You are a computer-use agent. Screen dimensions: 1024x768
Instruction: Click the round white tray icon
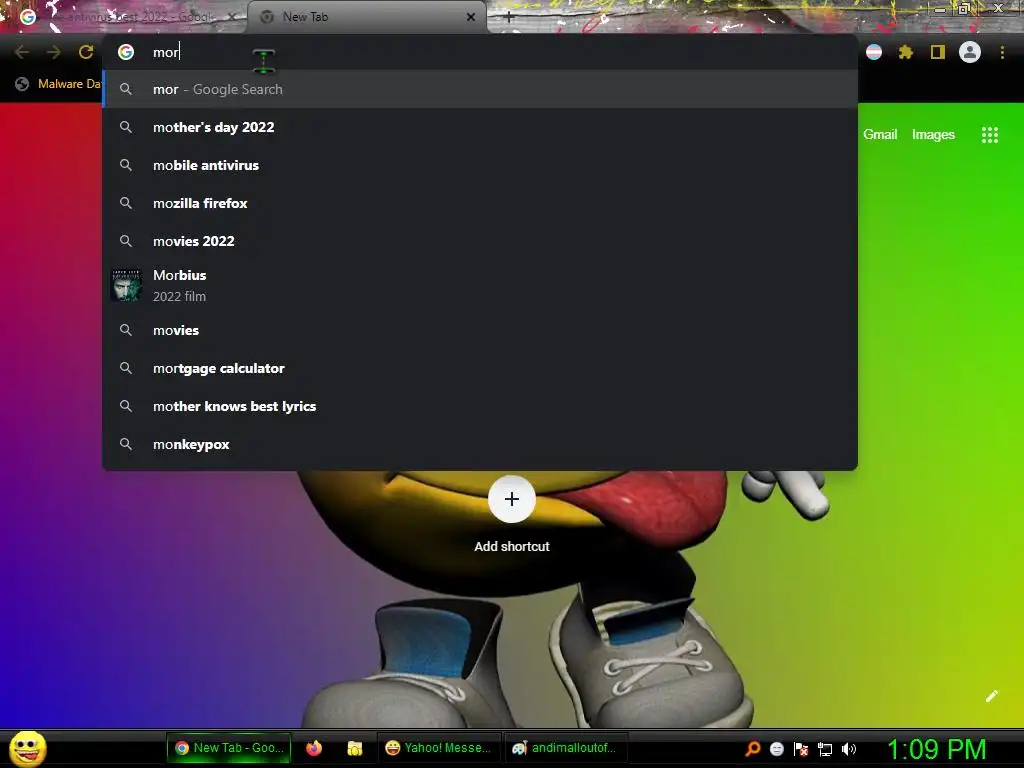click(776, 749)
